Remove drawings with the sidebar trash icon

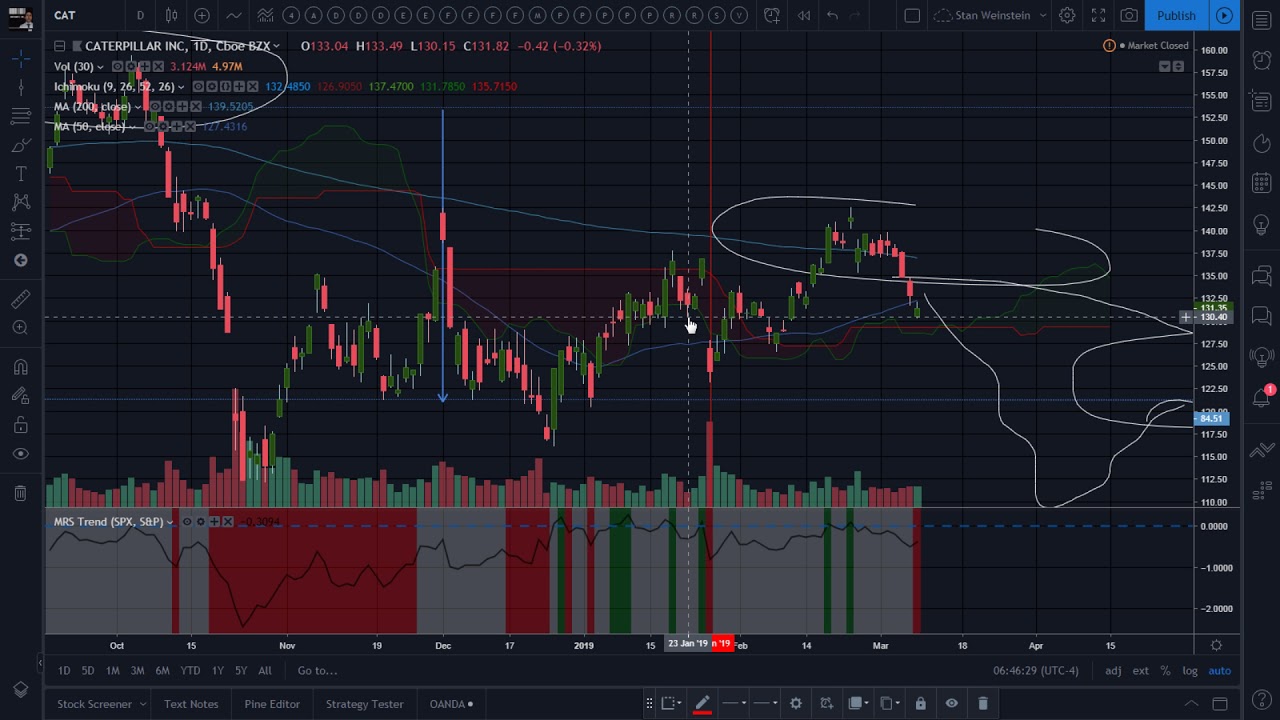tap(20, 493)
